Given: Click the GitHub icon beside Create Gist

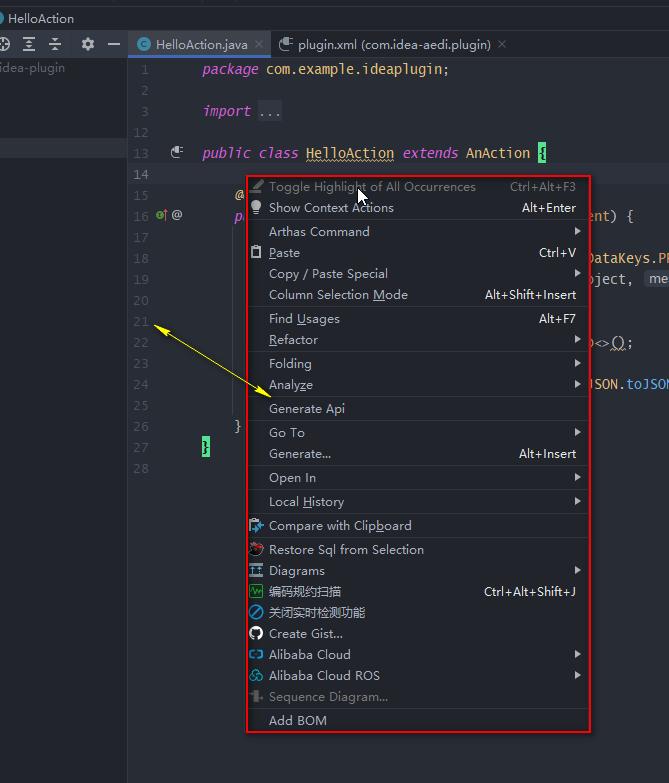Looking at the screenshot, I should point(256,633).
